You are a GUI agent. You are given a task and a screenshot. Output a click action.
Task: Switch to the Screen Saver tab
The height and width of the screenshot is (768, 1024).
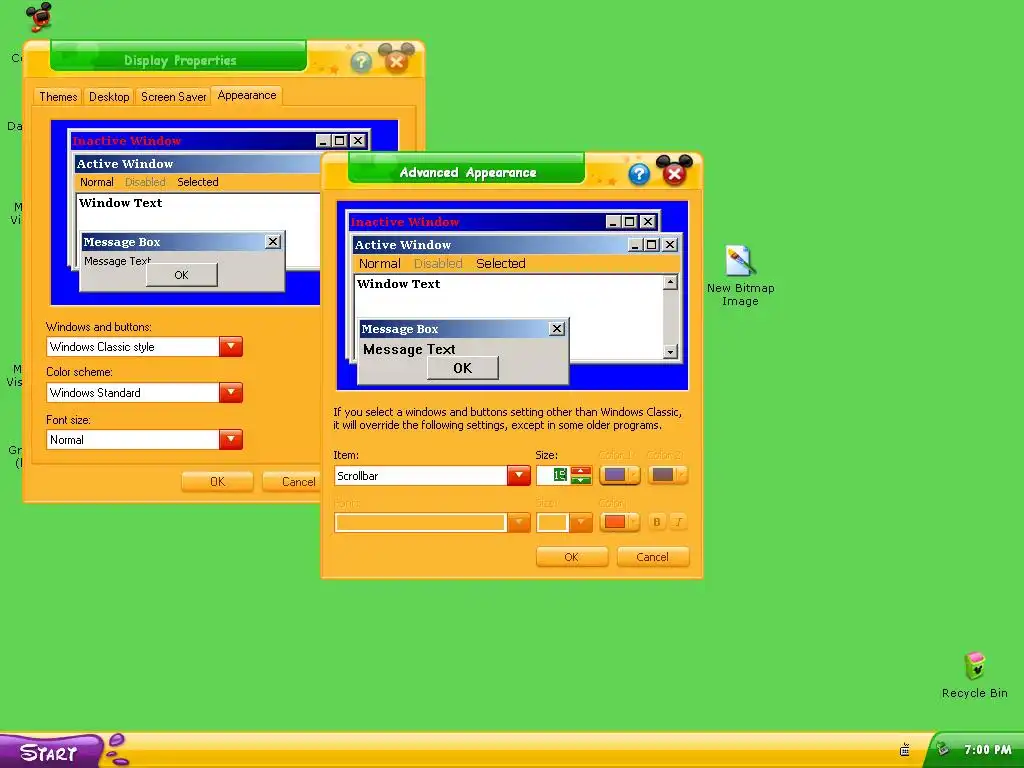point(173,97)
